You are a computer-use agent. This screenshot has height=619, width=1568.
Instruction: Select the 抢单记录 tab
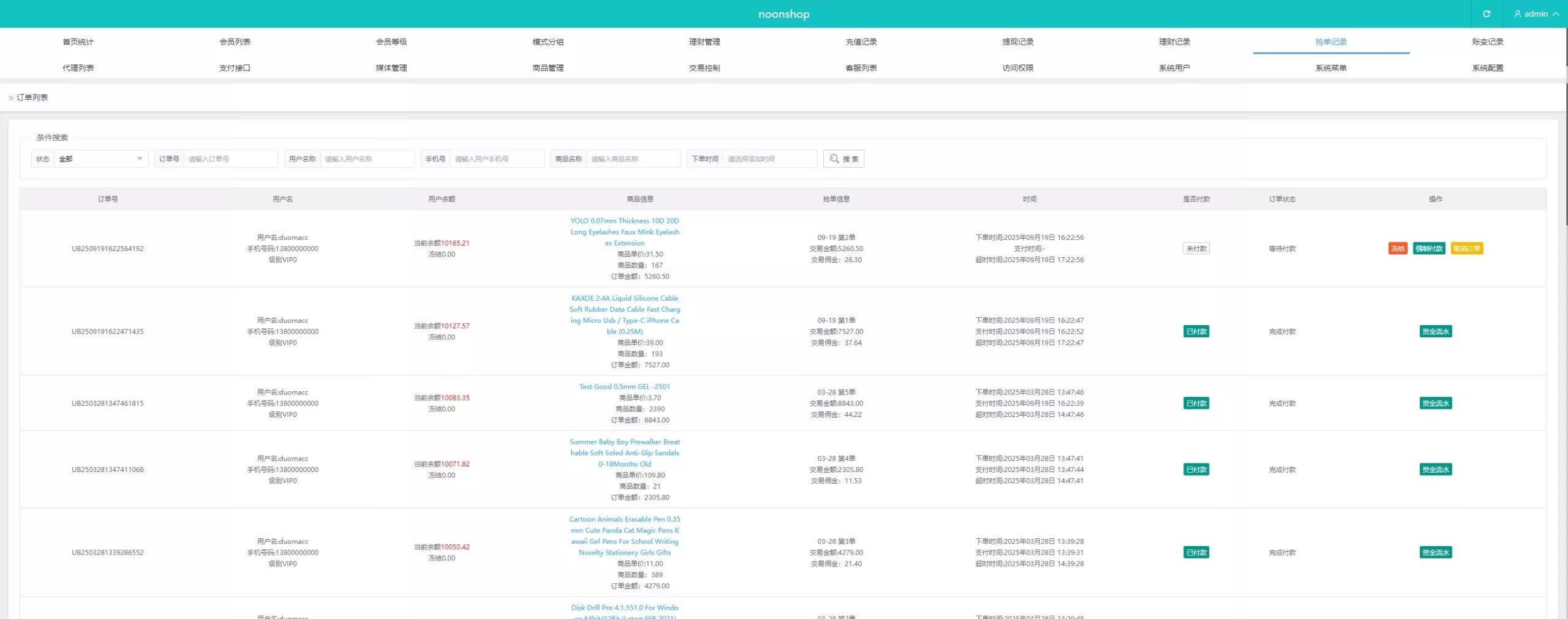(x=1331, y=42)
